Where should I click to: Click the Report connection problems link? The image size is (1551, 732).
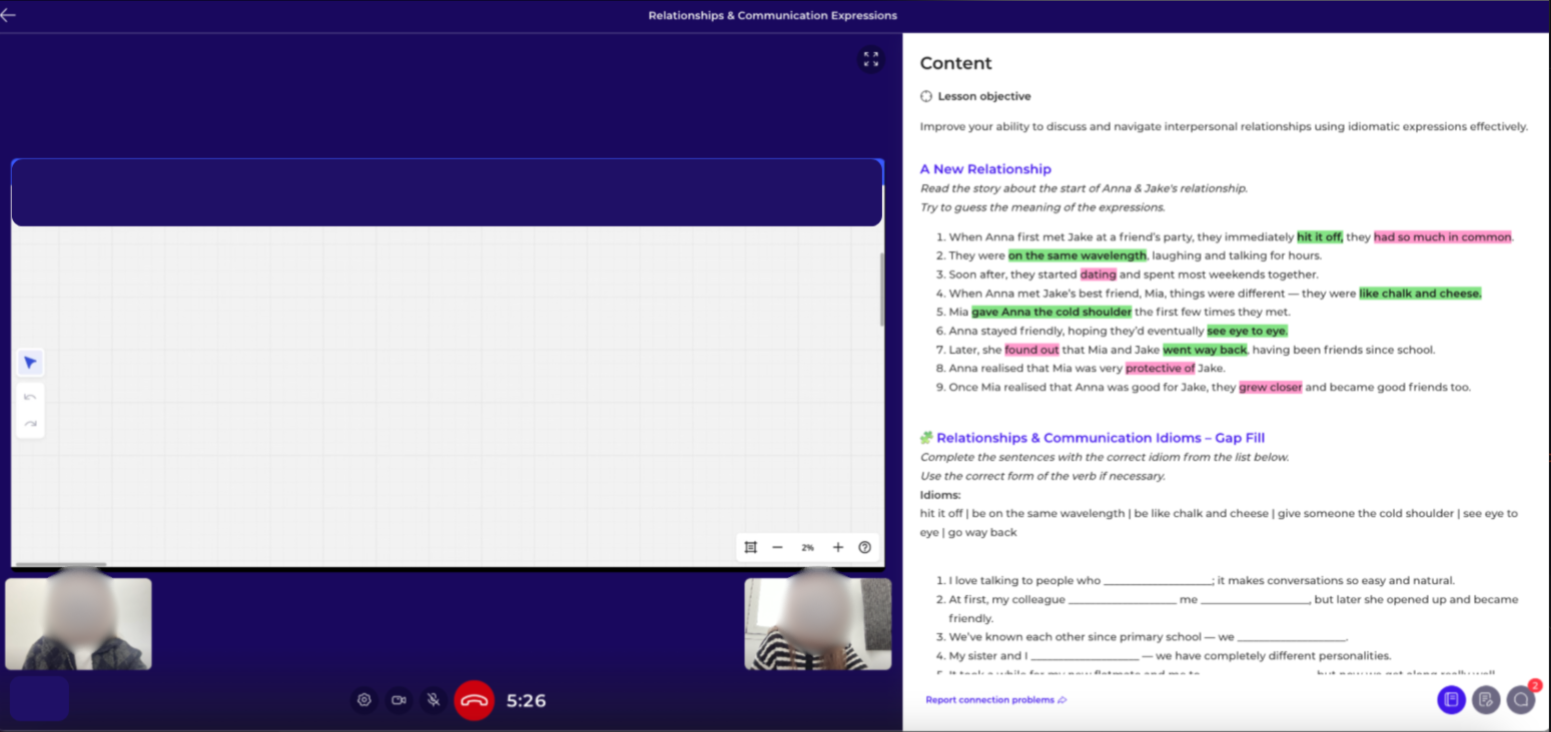tap(995, 700)
